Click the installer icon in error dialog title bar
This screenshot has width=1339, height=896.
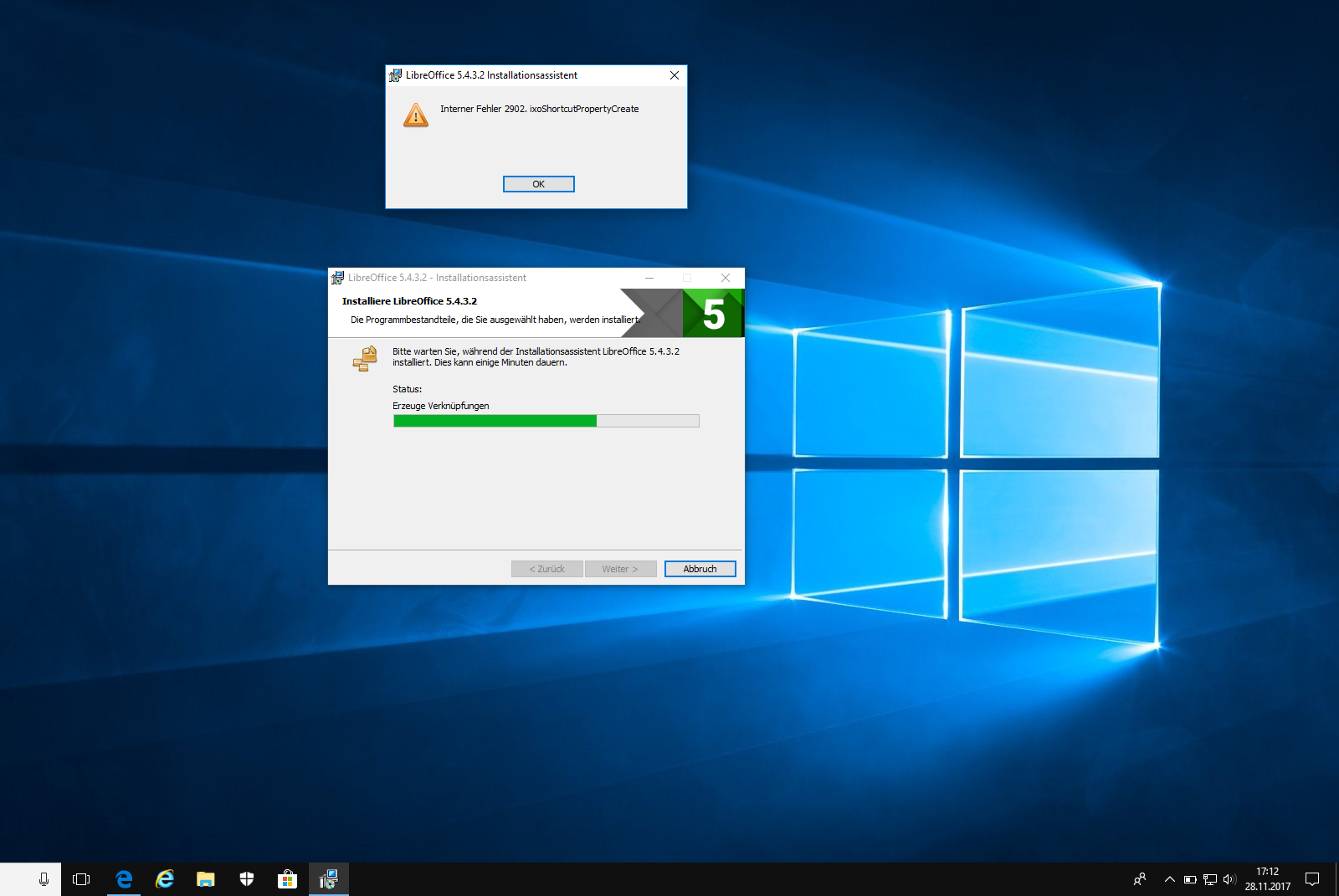click(395, 75)
